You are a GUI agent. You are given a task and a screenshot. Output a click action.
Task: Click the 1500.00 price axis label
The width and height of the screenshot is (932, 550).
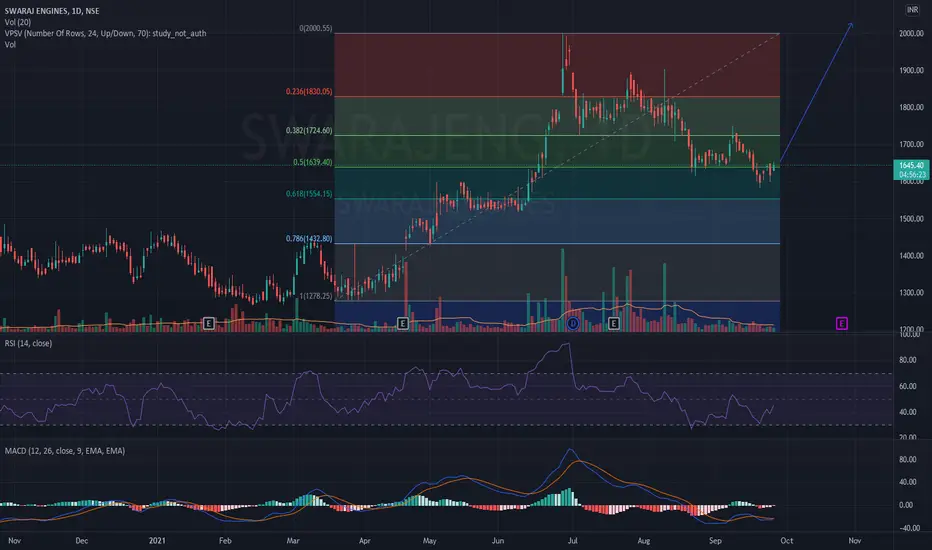tap(911, 219)
